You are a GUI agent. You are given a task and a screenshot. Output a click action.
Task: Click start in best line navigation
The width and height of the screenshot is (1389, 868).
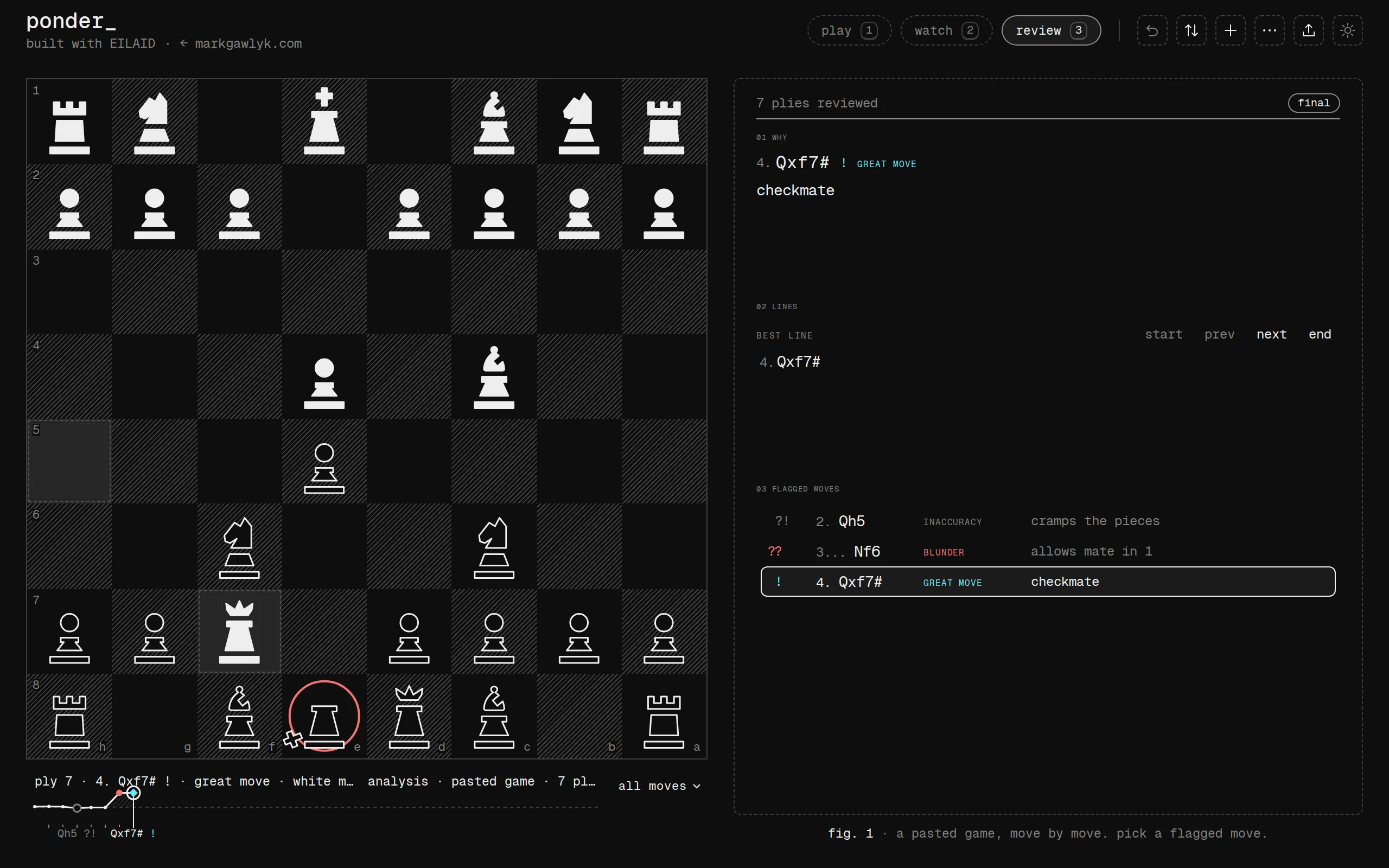point(1163,334)
